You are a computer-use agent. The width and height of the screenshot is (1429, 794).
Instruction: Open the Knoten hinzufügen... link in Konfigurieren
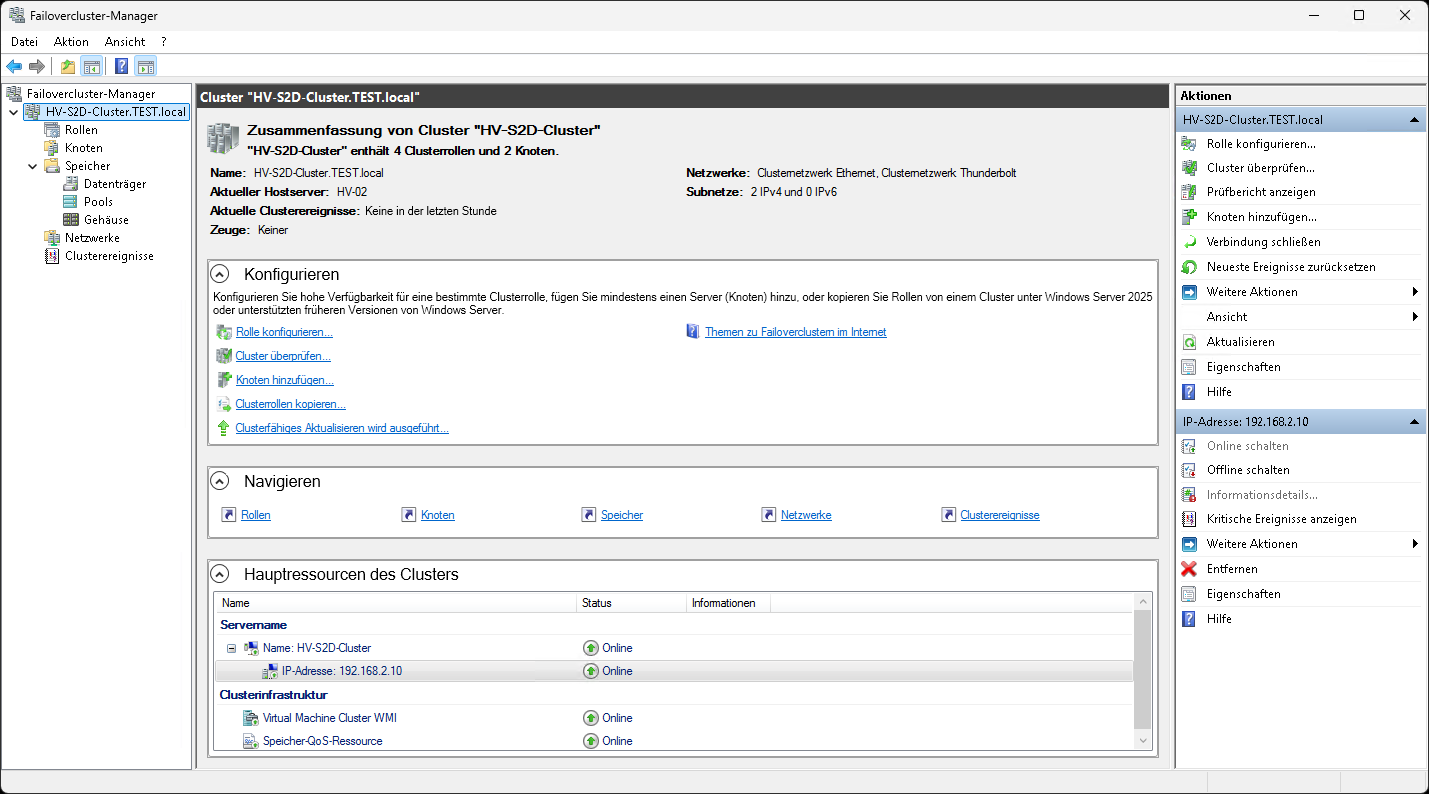[285, 380]
